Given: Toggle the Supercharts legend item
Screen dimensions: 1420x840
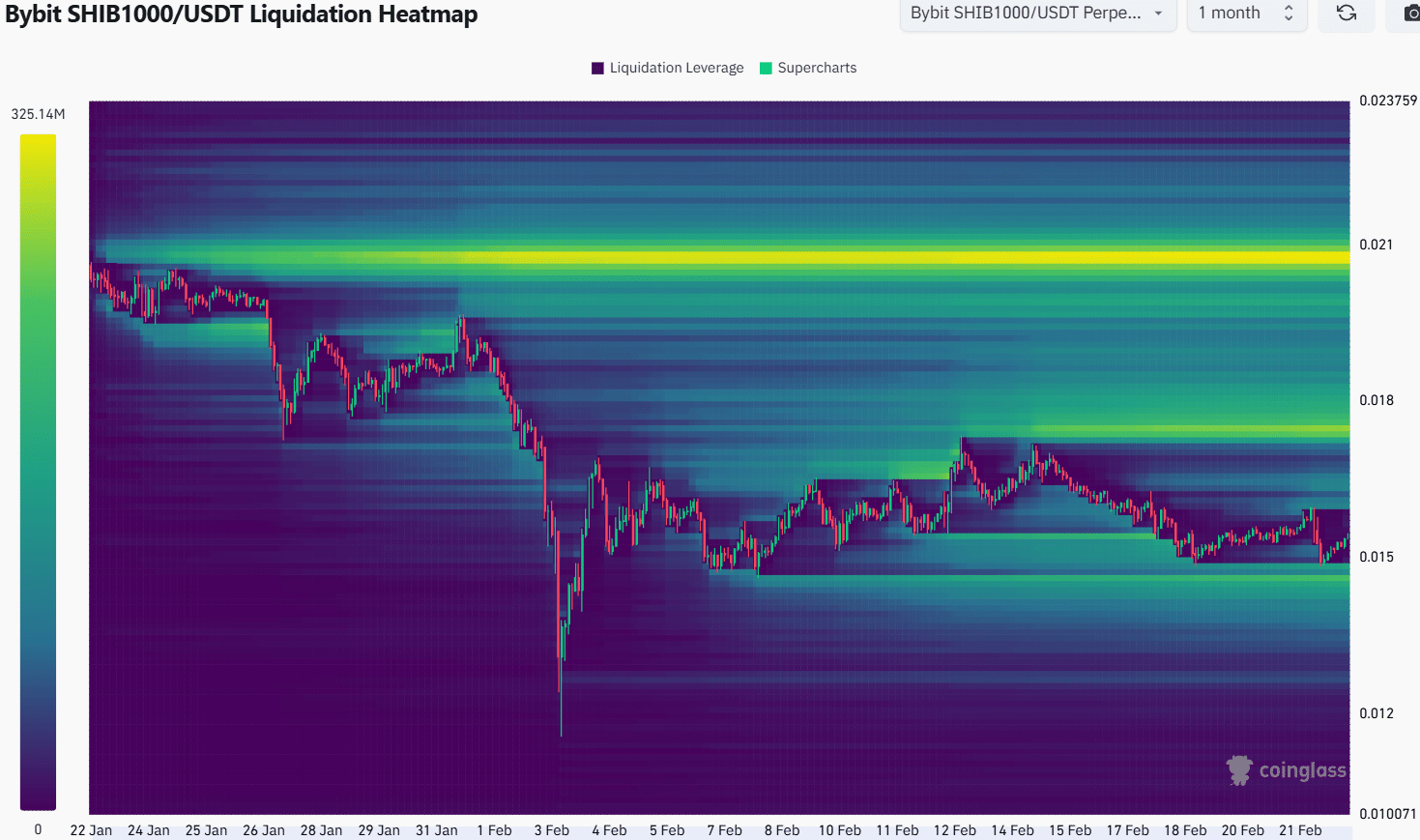Looking at the screenshot, I should pos(808,68).
